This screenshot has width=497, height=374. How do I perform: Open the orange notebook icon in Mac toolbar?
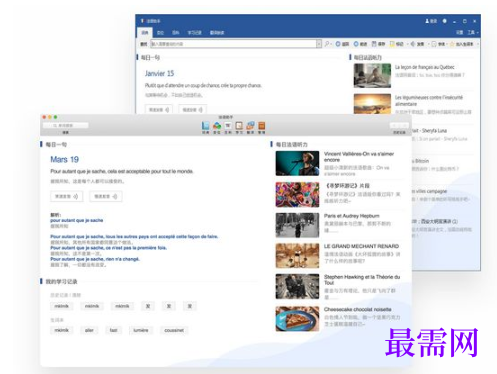262,126
